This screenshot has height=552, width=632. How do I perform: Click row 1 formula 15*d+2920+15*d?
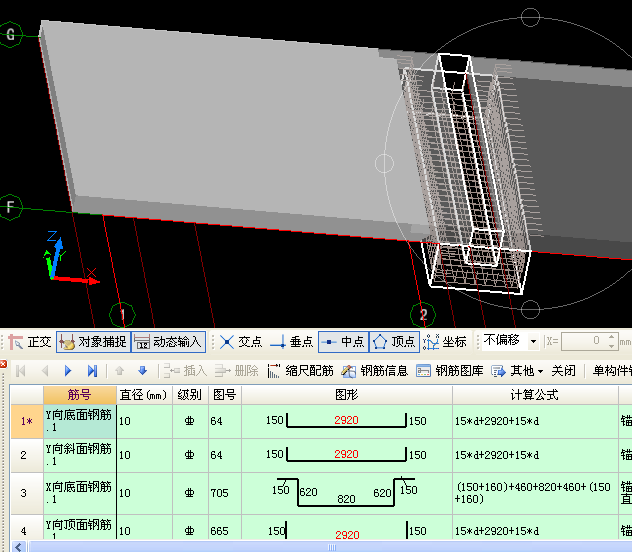coord(535,421)
